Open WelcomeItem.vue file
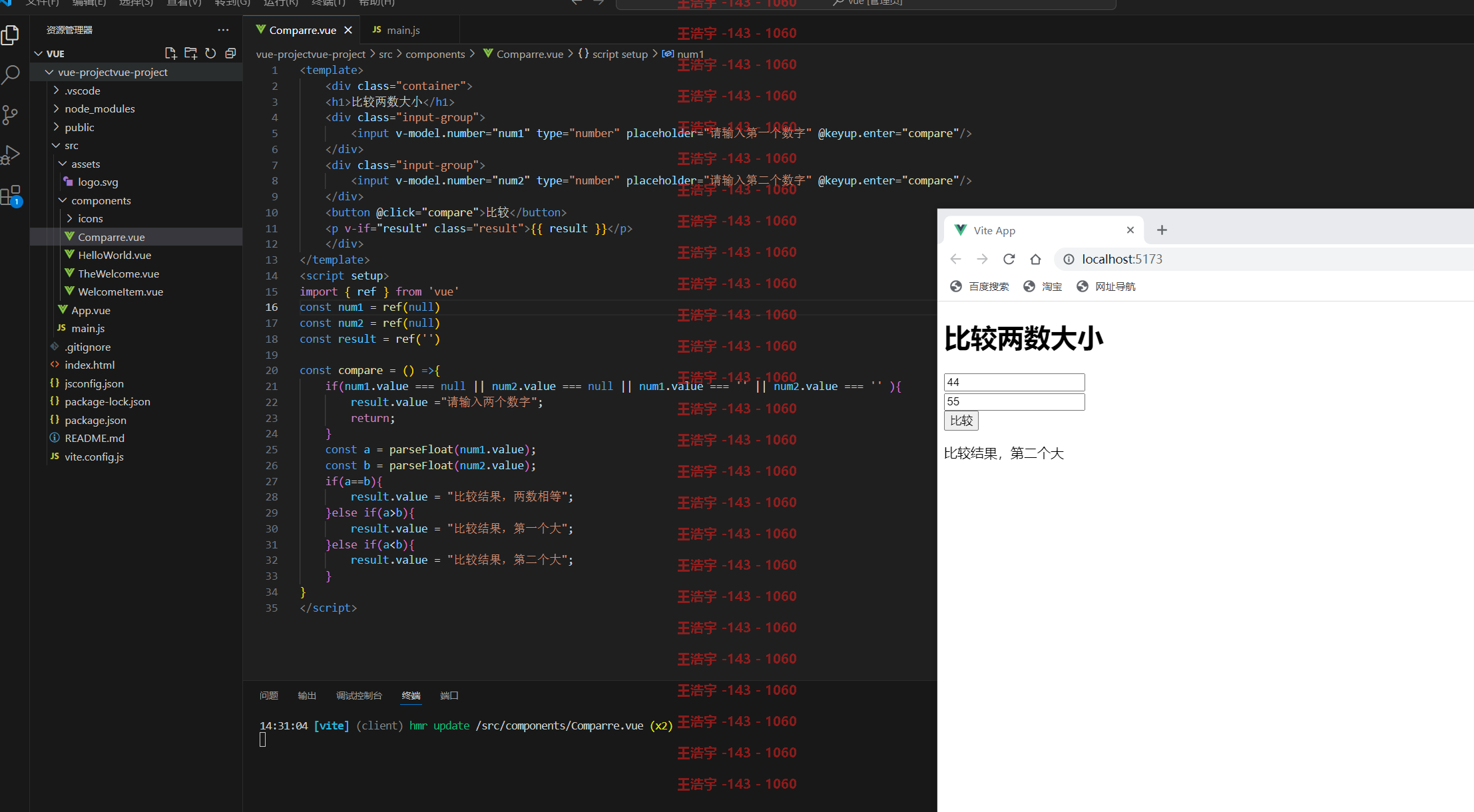The image size is (1474, 812). 121,292
